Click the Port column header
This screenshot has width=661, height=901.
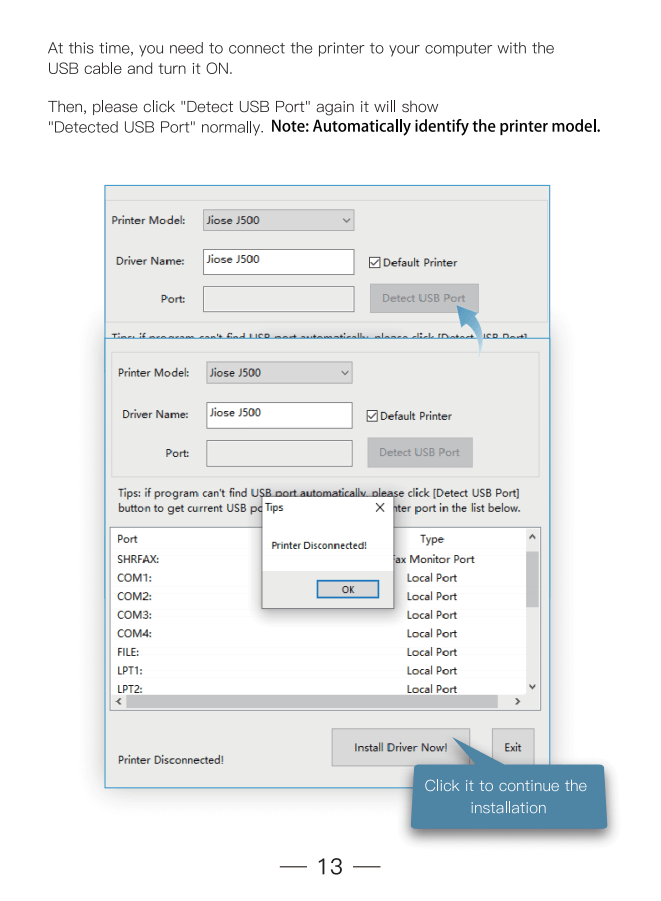click(127, 539)
